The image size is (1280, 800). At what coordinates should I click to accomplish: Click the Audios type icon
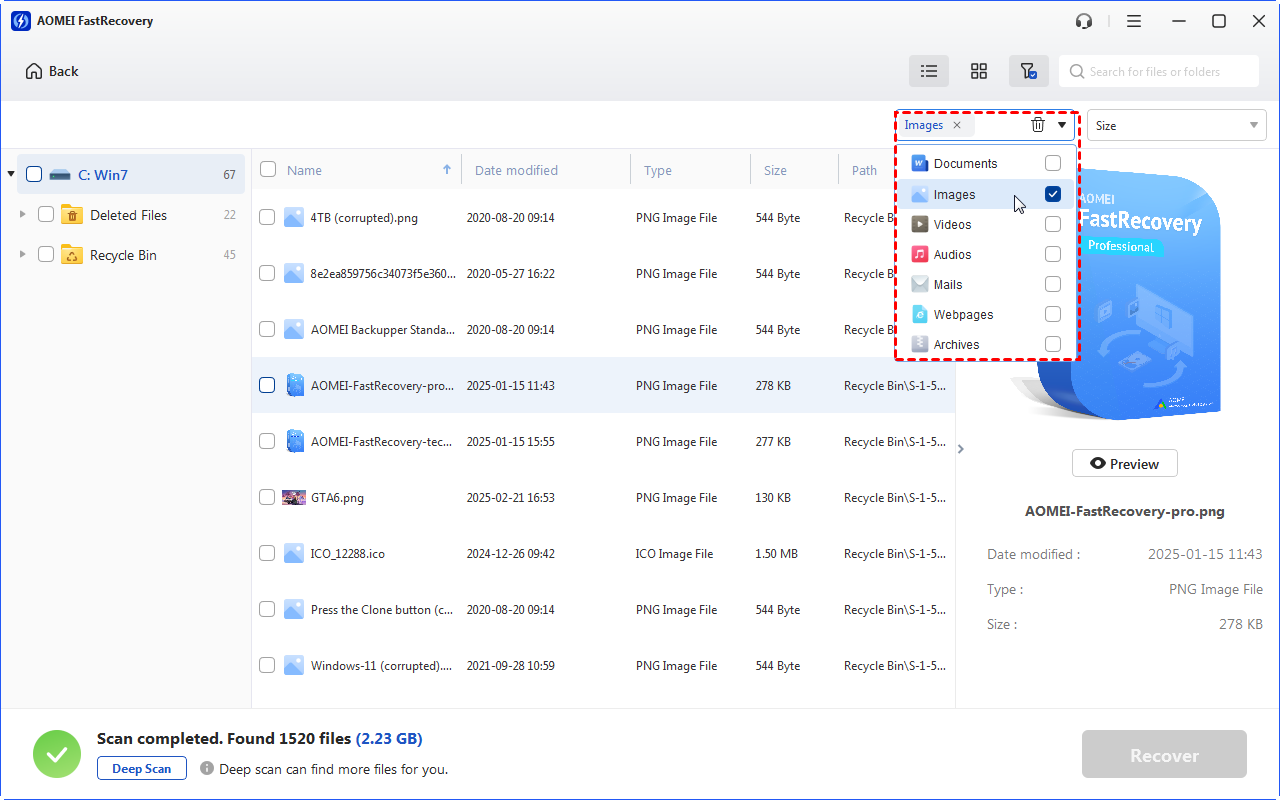pyautogui.click(x=920, y=254)
